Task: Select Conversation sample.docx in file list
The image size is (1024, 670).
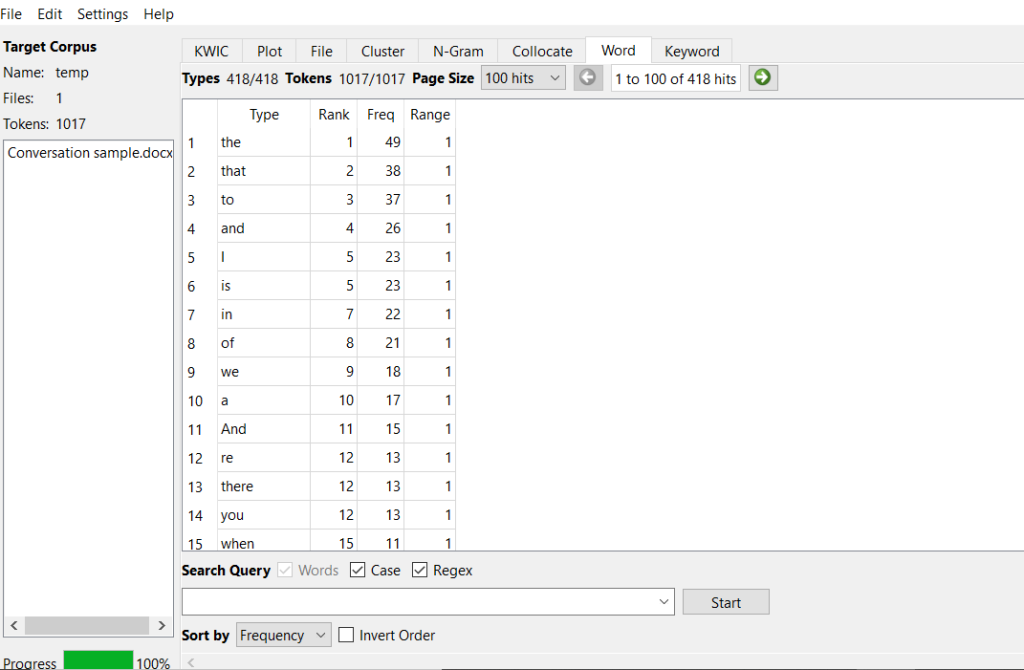Action: coord(90,153)
